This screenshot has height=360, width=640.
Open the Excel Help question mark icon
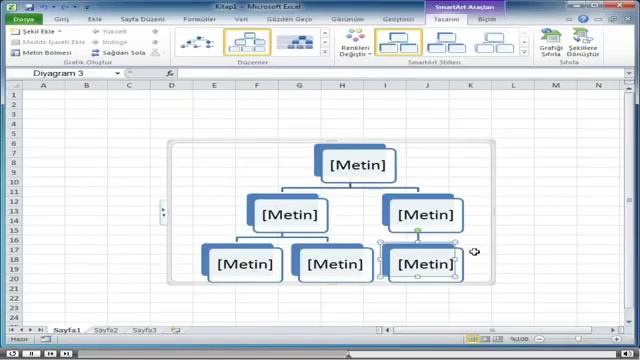(x=583, y=19)
